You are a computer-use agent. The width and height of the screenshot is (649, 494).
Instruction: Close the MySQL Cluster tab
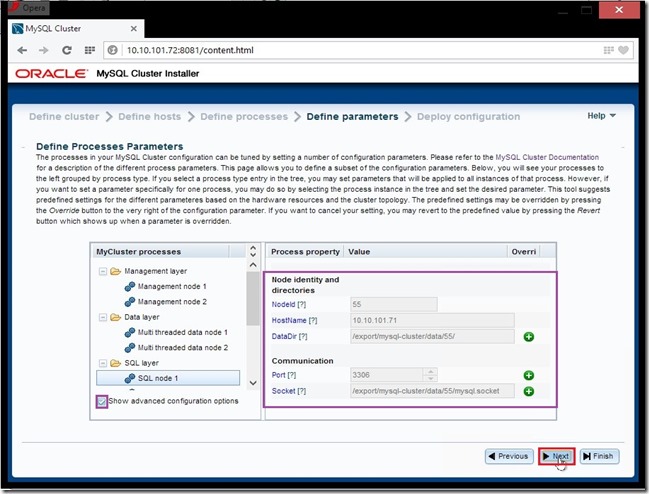(134, 29)
